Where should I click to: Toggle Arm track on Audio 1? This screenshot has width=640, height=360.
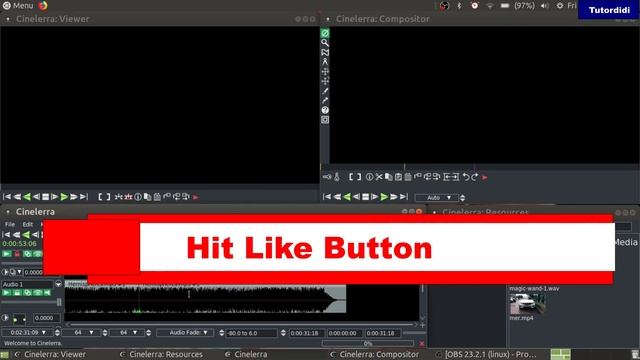[17, 293]
